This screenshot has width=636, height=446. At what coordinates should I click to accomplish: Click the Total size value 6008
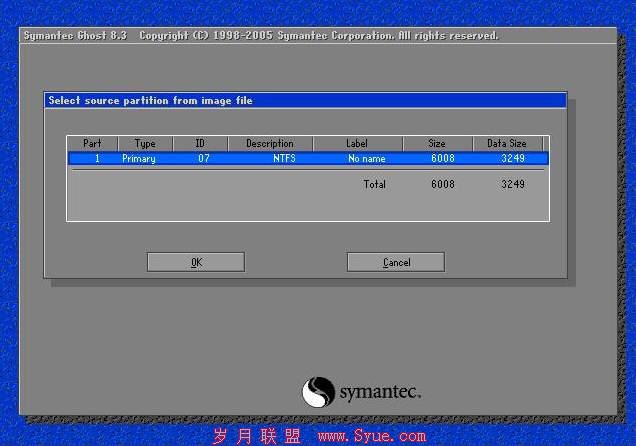pos(443,184)
